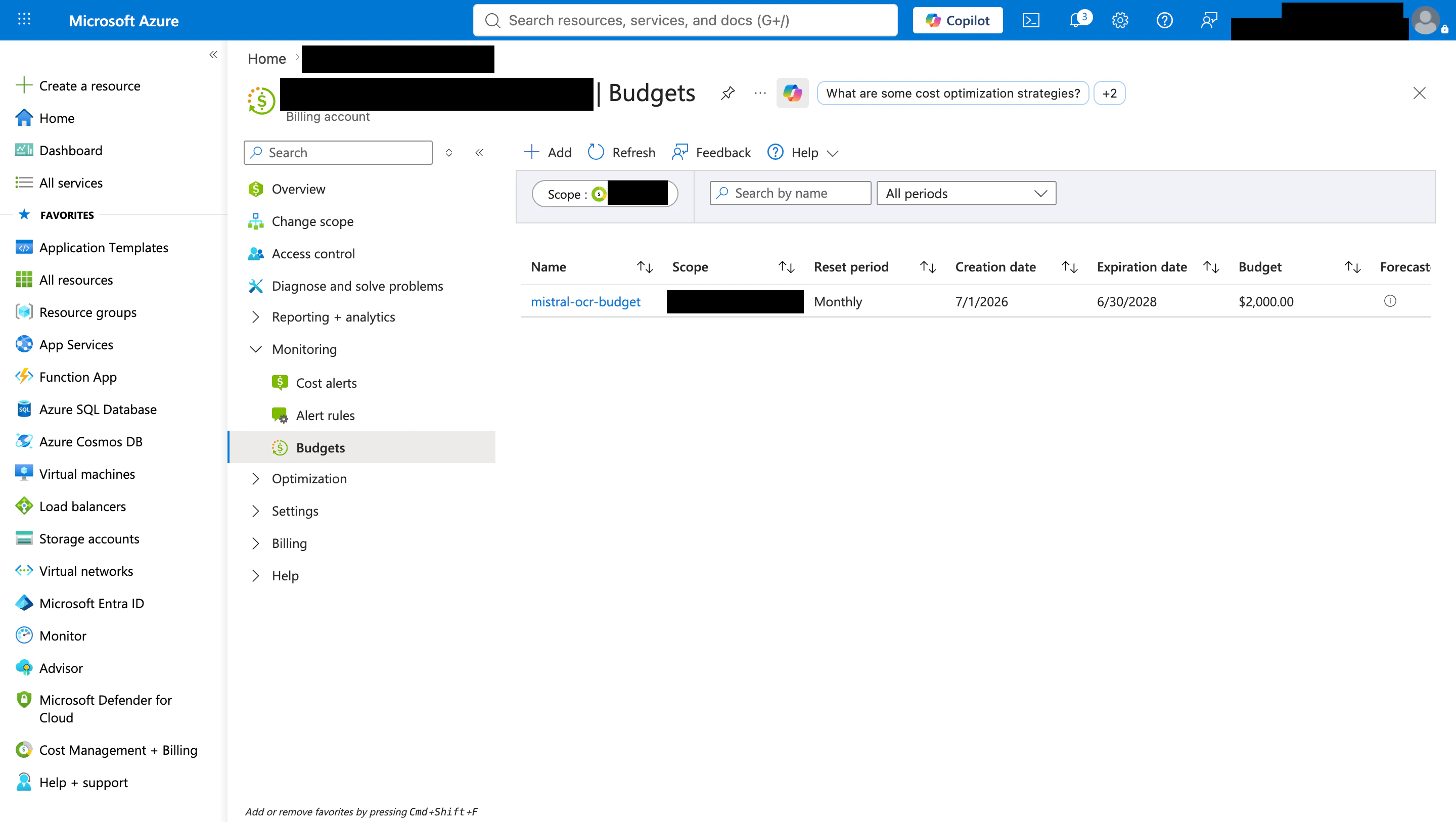1456x822 pixels.
Task: Click the cost optimization strategies suggestion
Action: [952, 94]
